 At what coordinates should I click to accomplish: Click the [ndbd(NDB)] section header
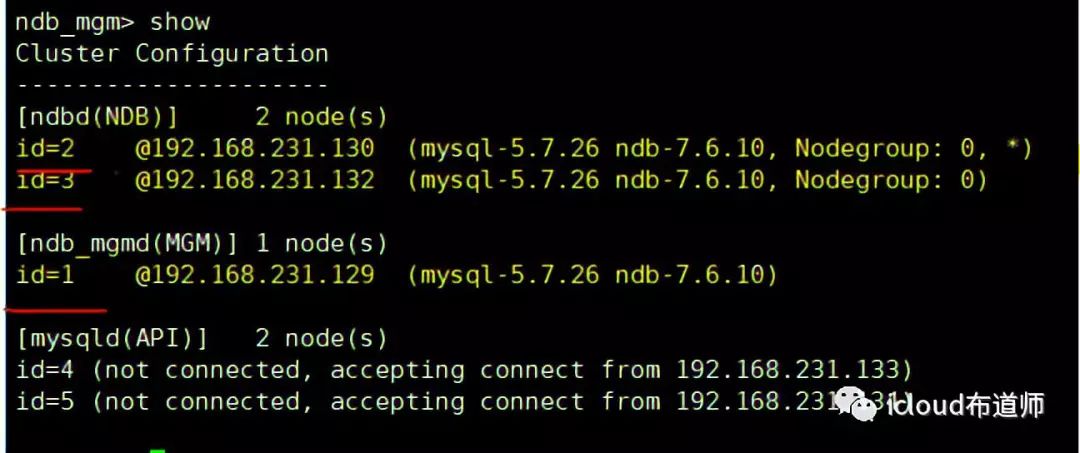pyautogui.click(x=96, y=117)
